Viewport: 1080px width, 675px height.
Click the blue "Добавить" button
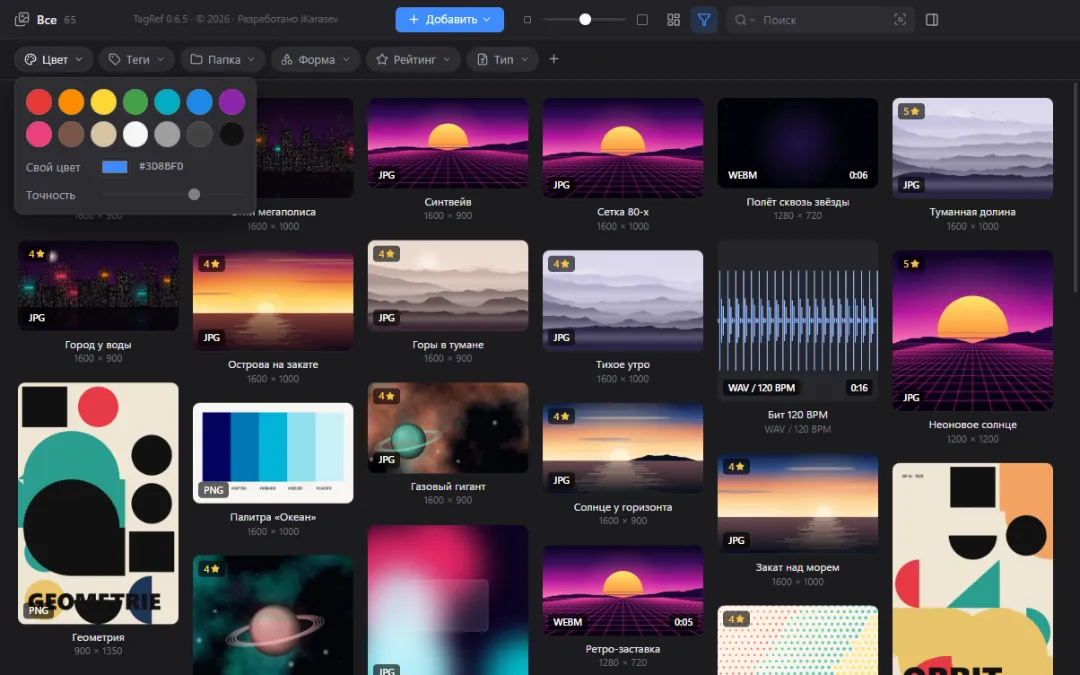coord(450,19)
